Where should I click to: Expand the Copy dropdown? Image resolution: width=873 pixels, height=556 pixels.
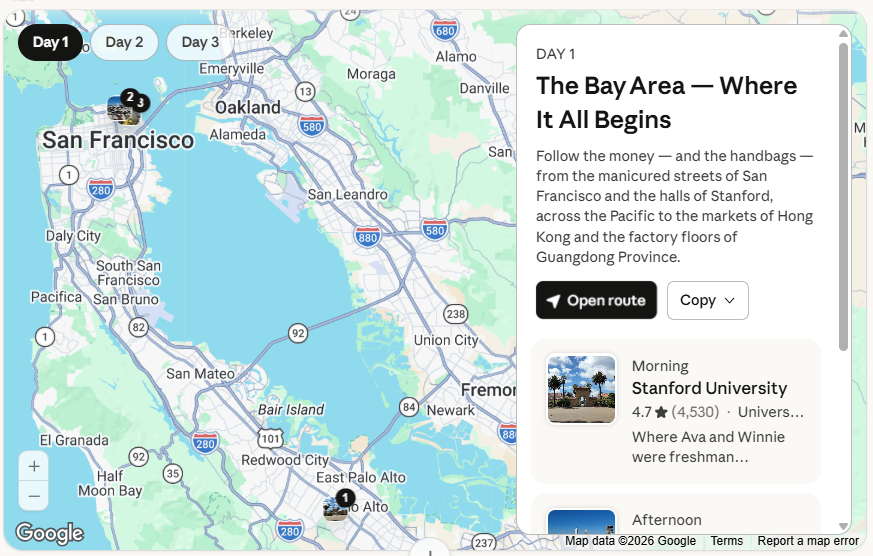point(707,301)
